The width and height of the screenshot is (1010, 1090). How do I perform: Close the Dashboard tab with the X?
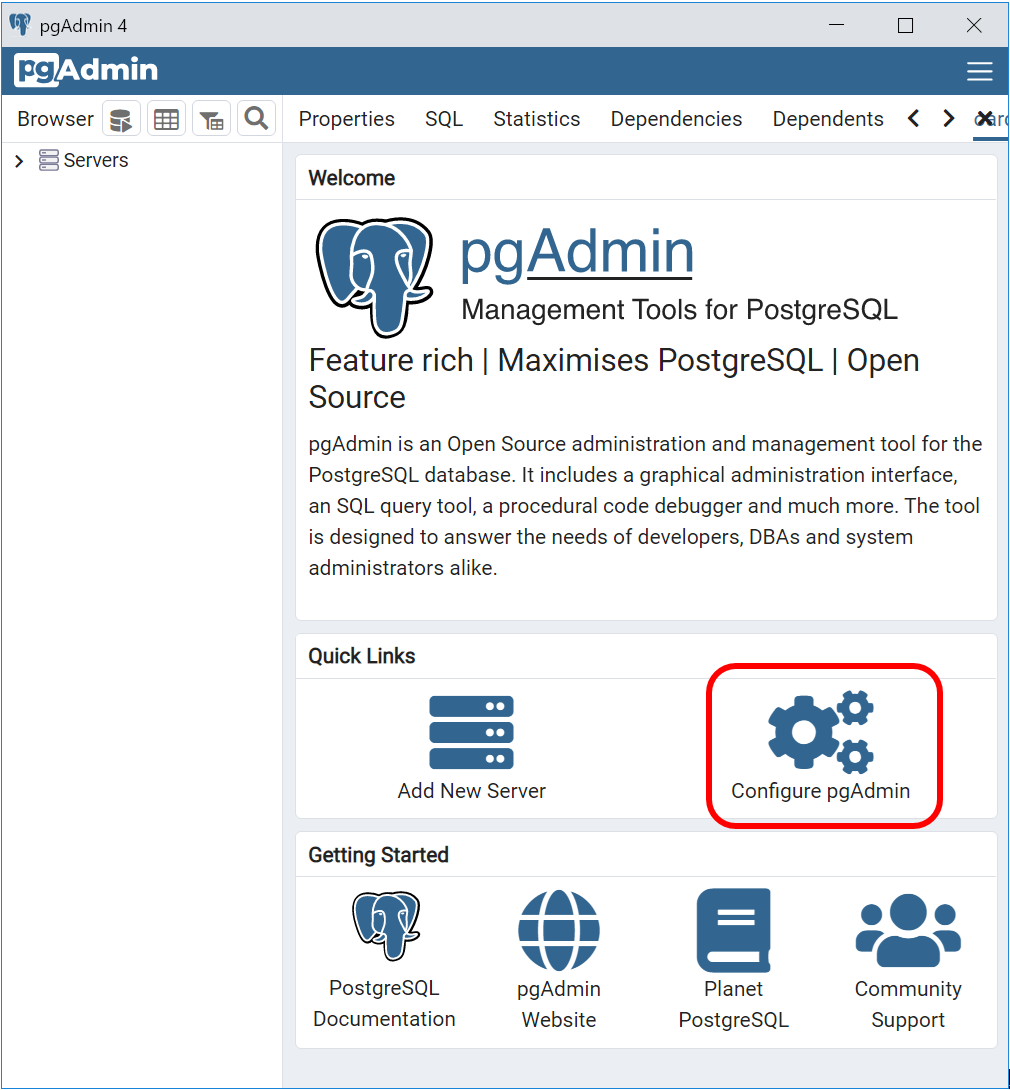click(x=984, y=118)
